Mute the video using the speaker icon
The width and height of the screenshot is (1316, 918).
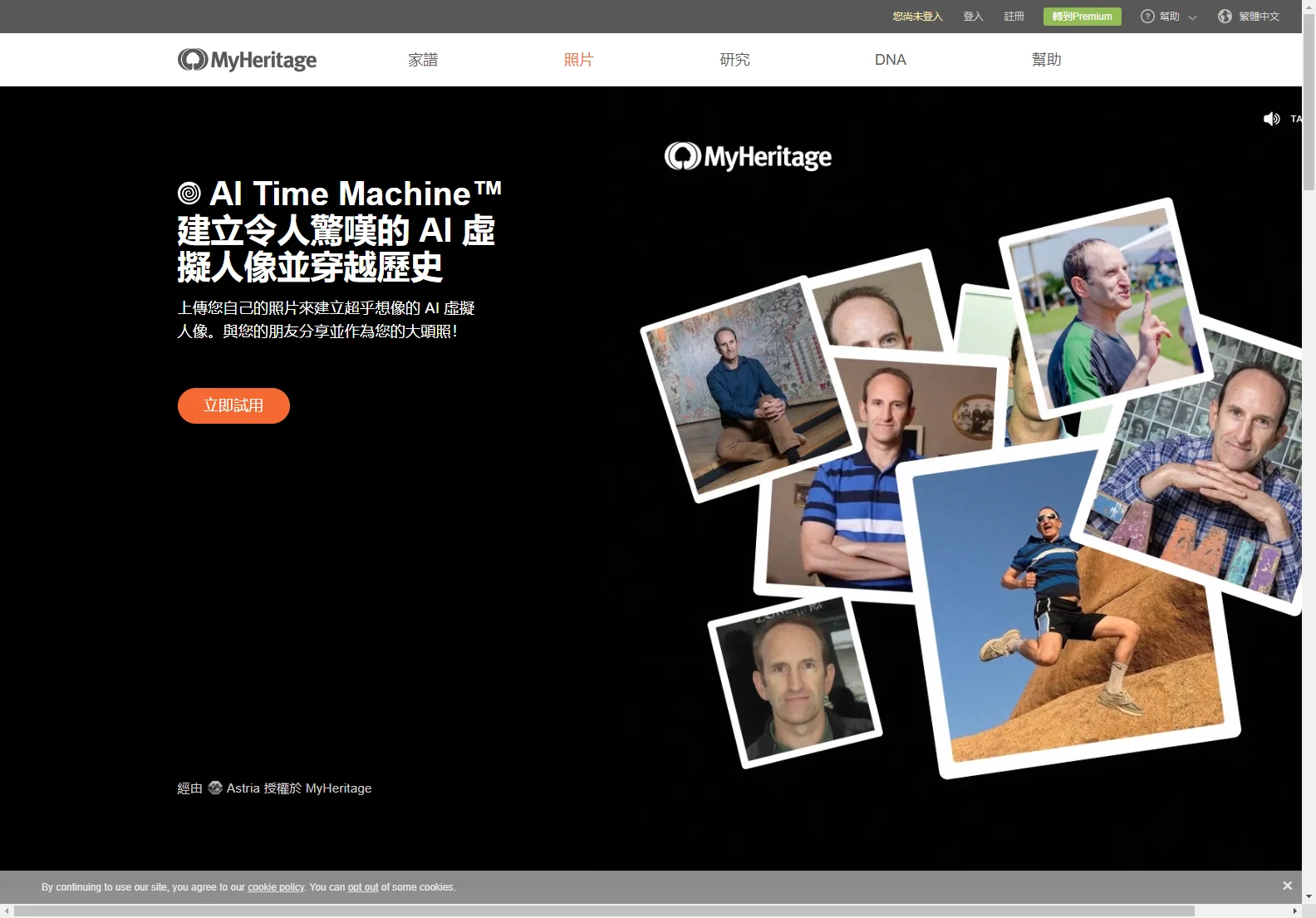click(x=1271, y=119)
